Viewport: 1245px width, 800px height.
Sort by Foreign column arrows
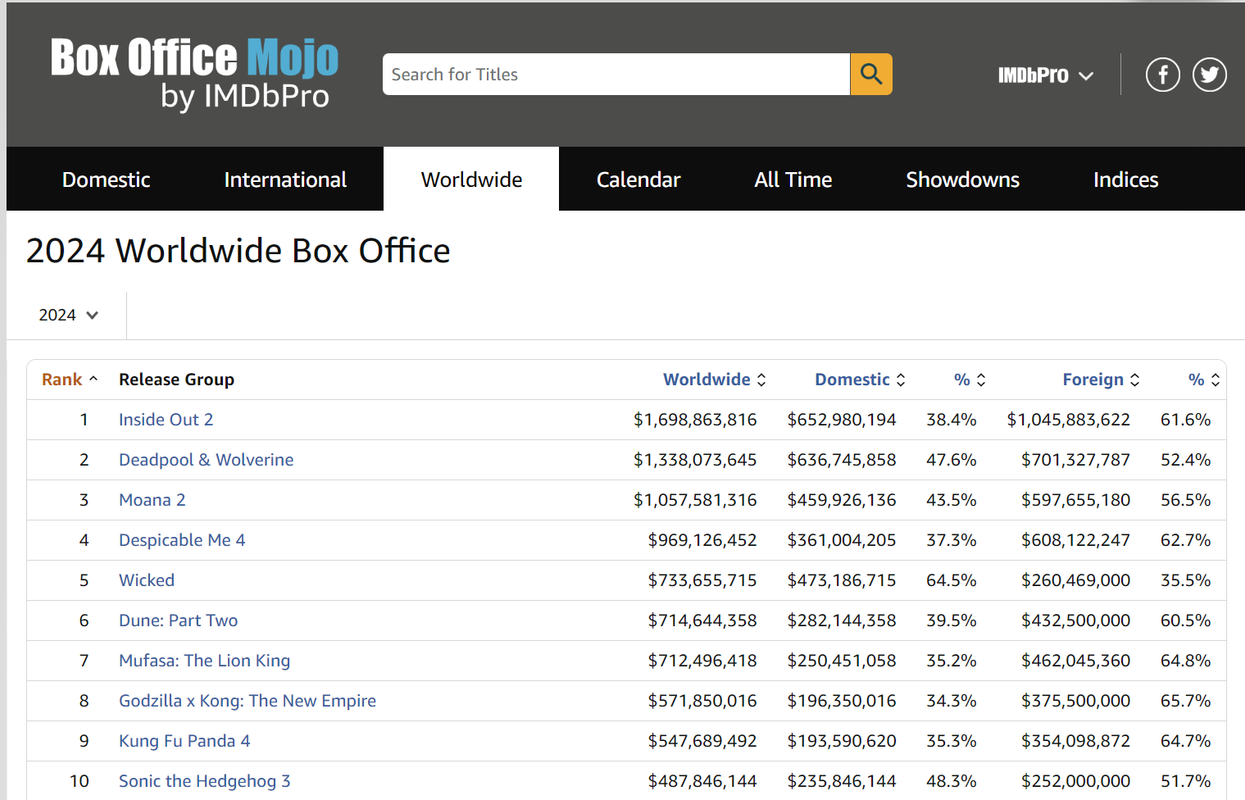tap(1134, 380)
